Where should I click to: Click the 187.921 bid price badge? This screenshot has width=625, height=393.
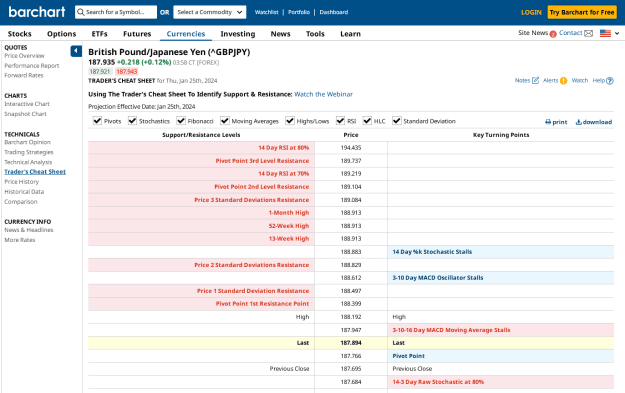coord(100,72)
